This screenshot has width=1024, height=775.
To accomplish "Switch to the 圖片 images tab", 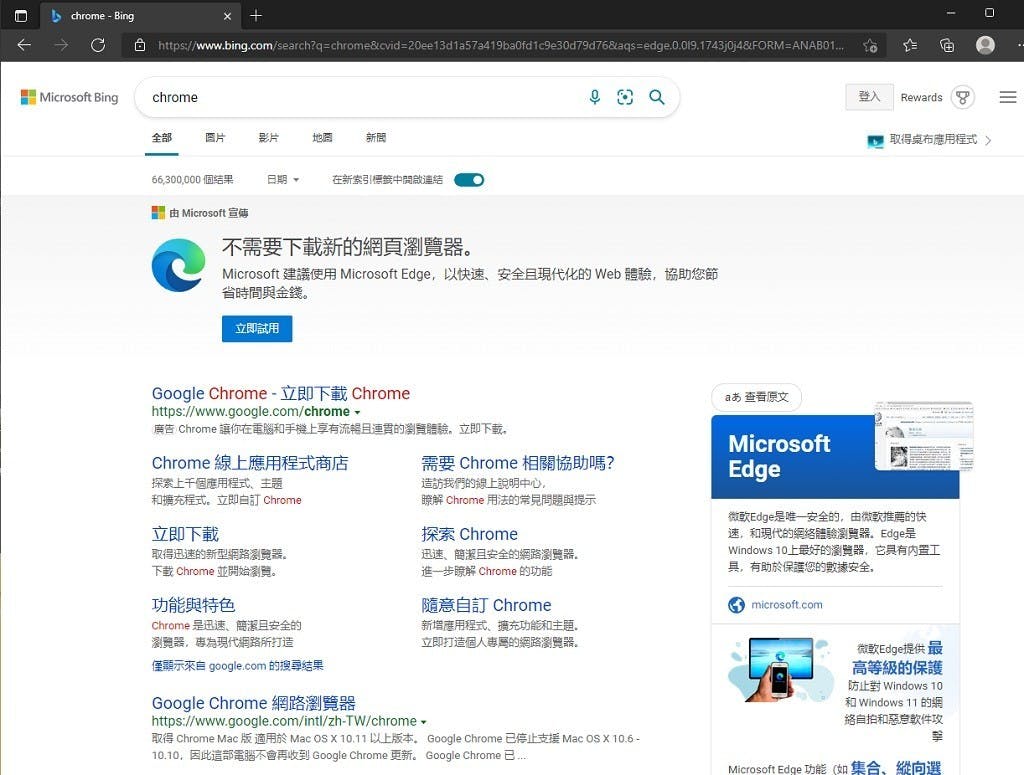I will pyautogui.click(x=215, y=138).
